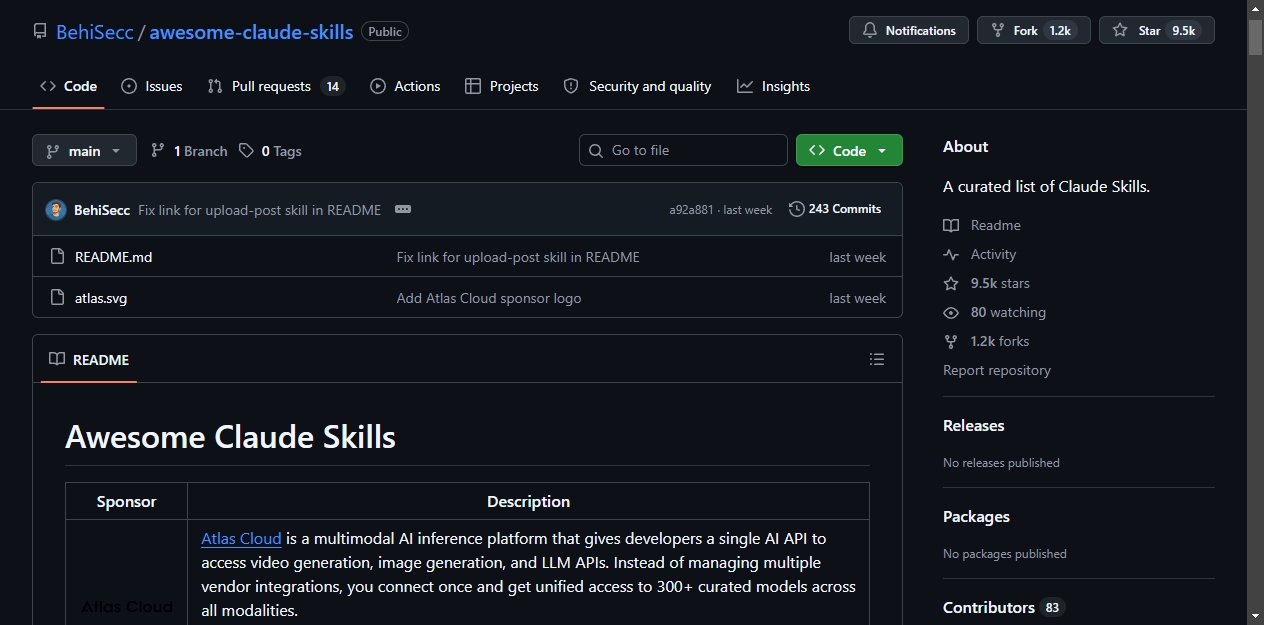Click the shield icon on Security tab
This screenshot has height=625, width=1264.
pyautogui.click(x=571, y=86)
